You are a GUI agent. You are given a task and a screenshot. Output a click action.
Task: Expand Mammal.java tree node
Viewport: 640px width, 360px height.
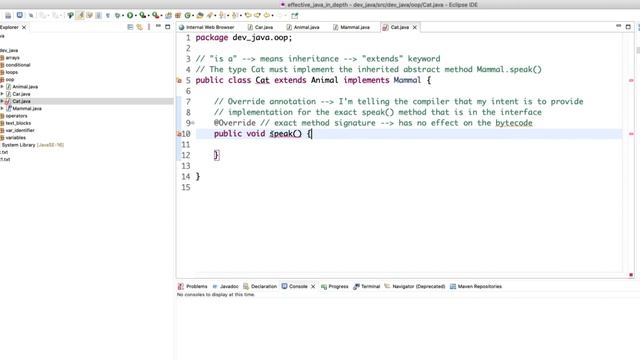coord(2,109)
